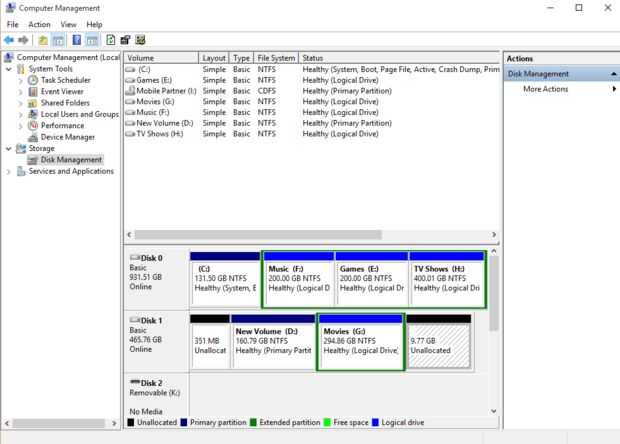Click the green Extended partition legend swatch
This screenshot has width=620, height=444.
[x=253, y=422]
